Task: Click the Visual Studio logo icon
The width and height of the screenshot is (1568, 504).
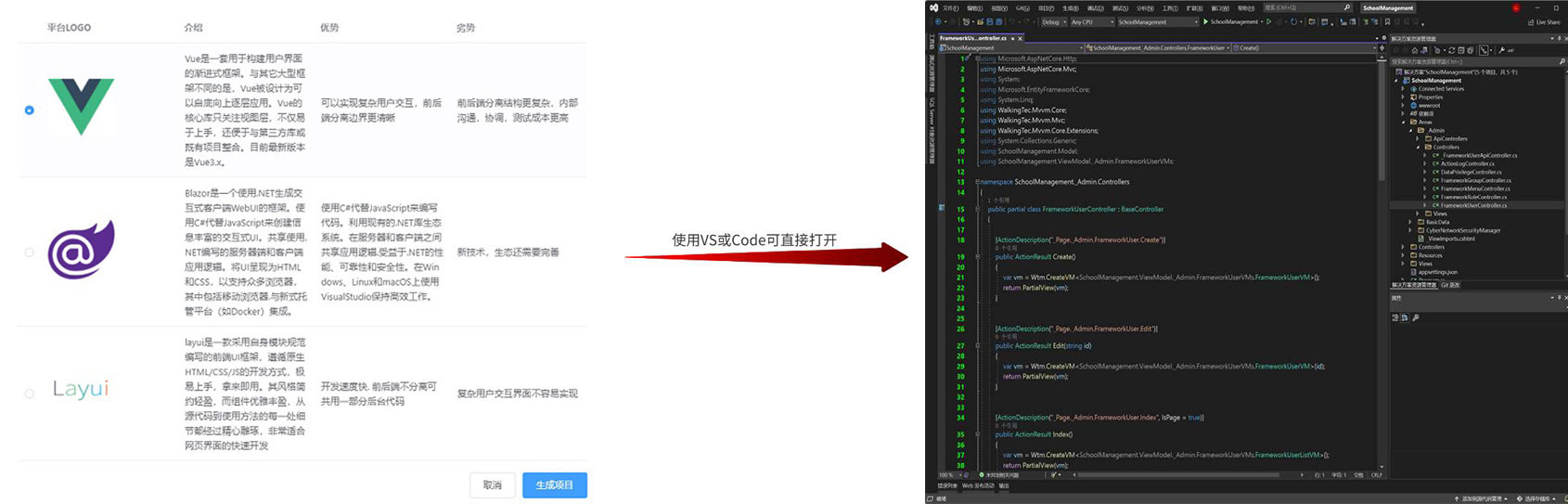Action: click(933, 7)
